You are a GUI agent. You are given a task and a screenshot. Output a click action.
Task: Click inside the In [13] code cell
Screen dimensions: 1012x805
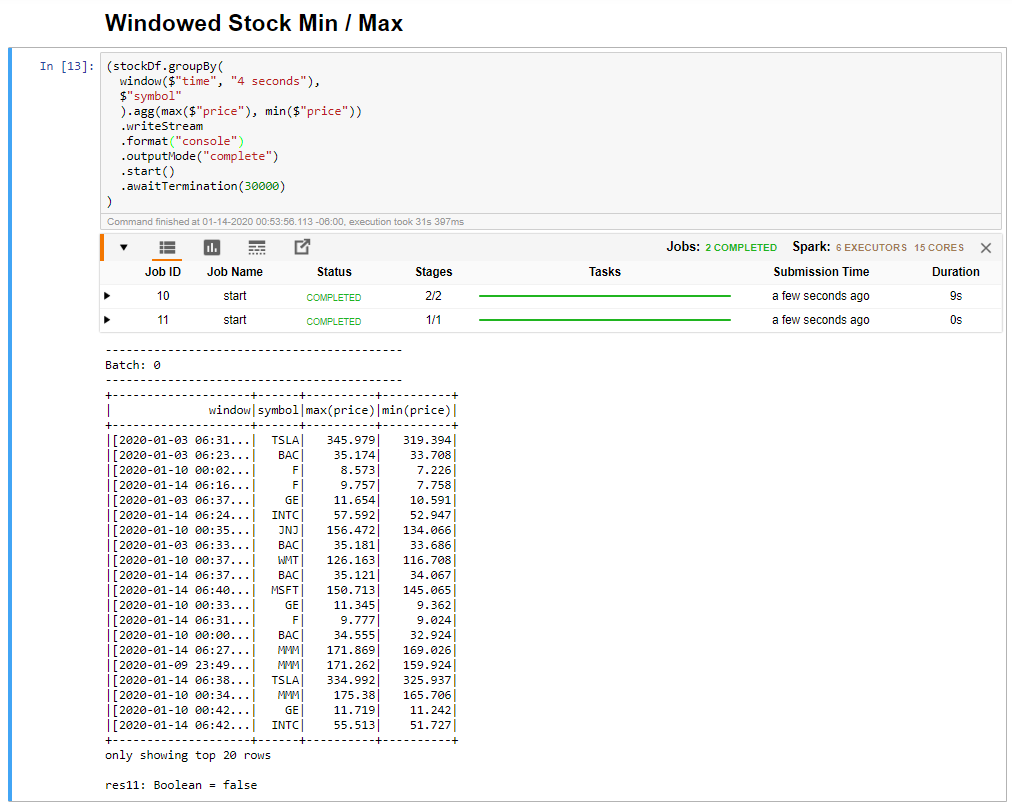pos(400,130)
